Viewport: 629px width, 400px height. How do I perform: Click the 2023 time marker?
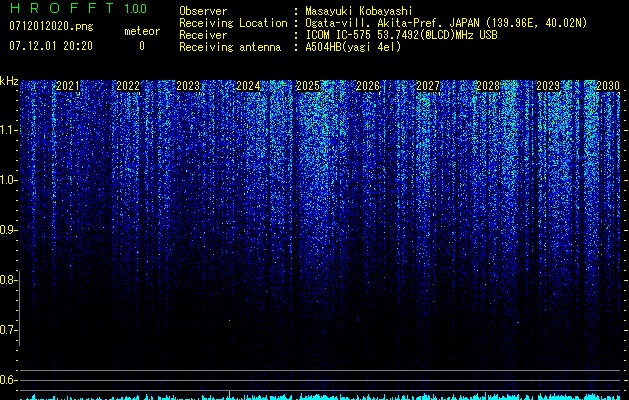188,86
